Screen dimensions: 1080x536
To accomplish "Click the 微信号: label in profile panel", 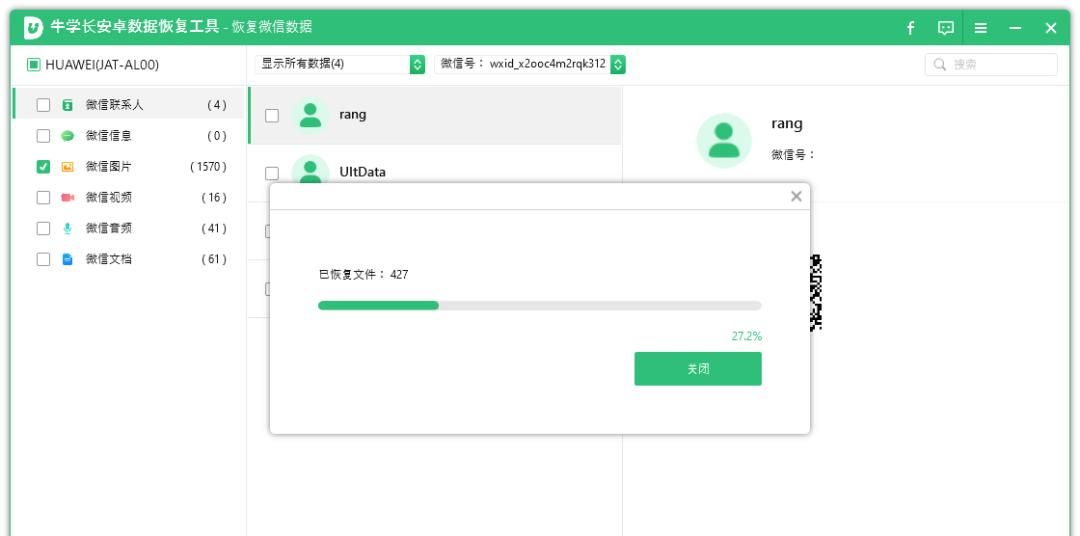I will coord(793,154).
